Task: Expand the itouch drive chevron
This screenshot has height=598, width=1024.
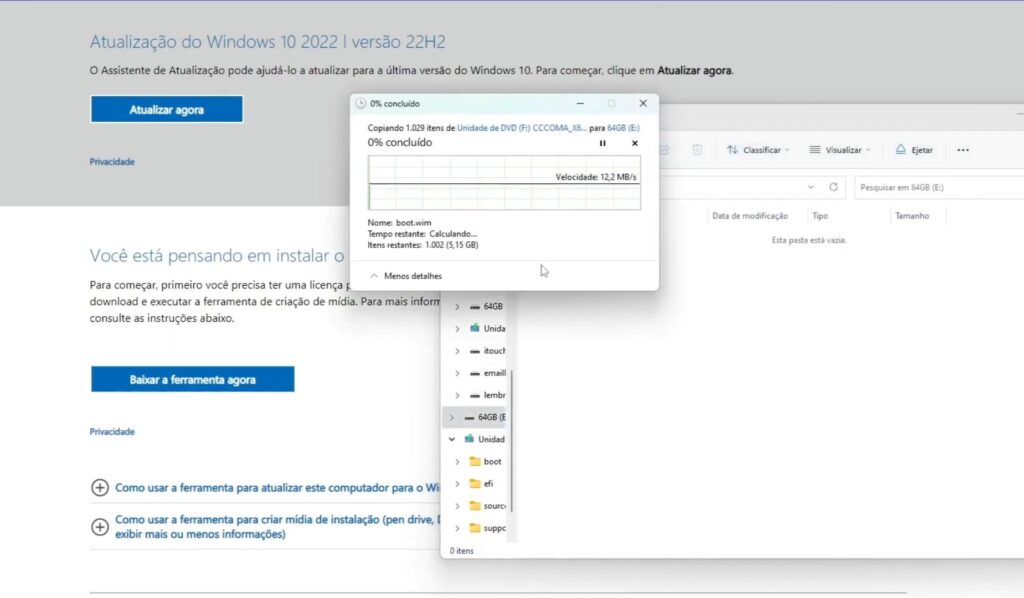Action: click(x=457, y=351)
